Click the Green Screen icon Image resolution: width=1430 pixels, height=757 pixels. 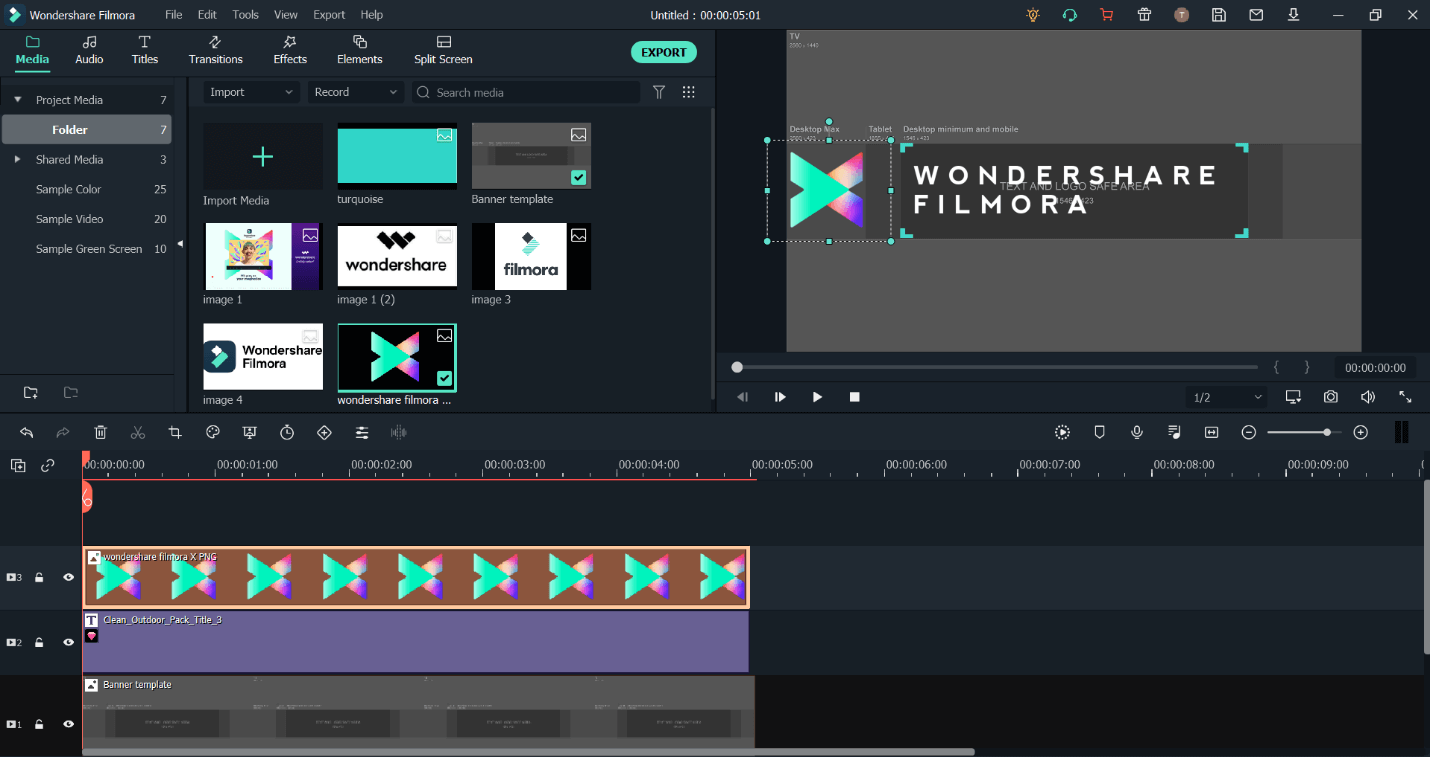click(250, 432)
